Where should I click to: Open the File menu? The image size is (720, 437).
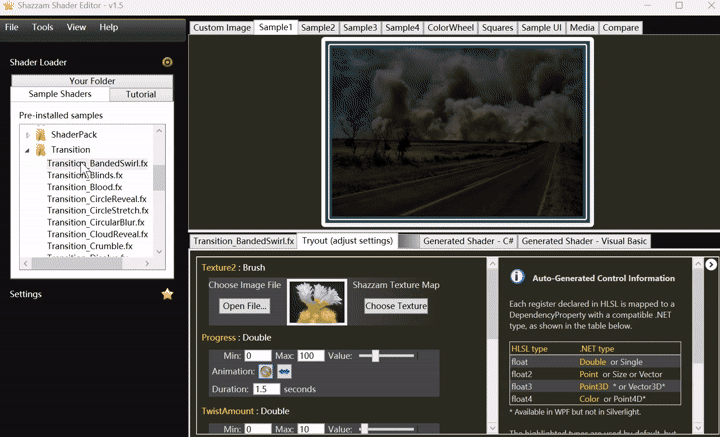coord(11,27)
